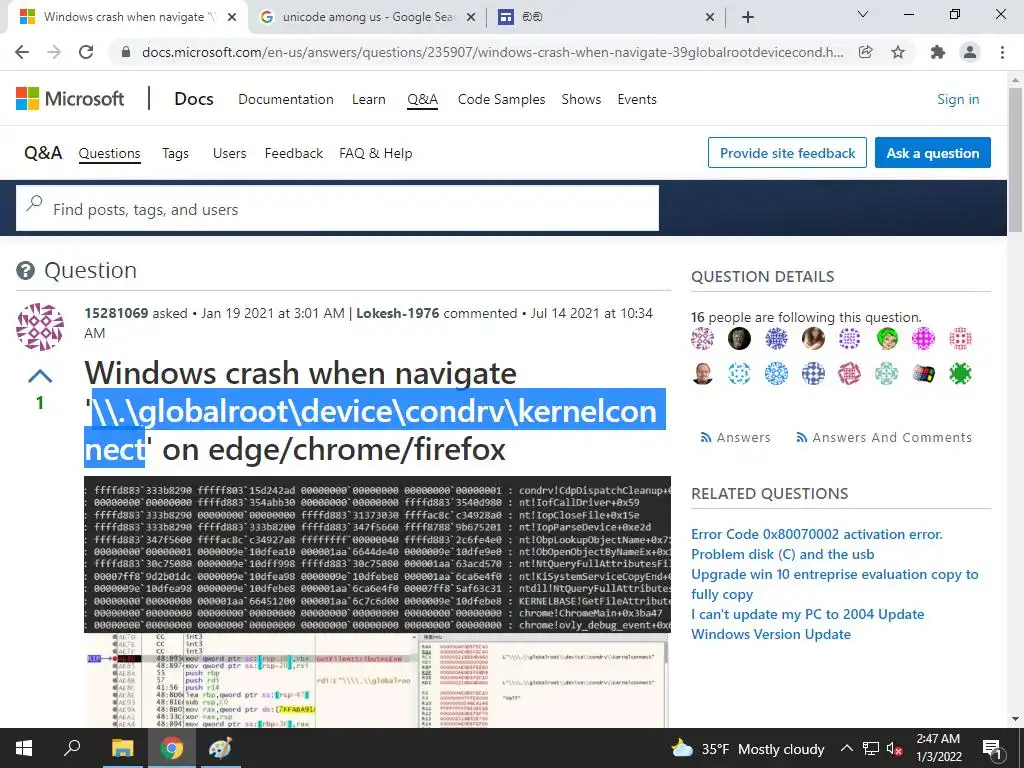This screenshot has width=1024, height=768.
Task: Click the Windows-logo follower avatar
Action: pos(923,374)
